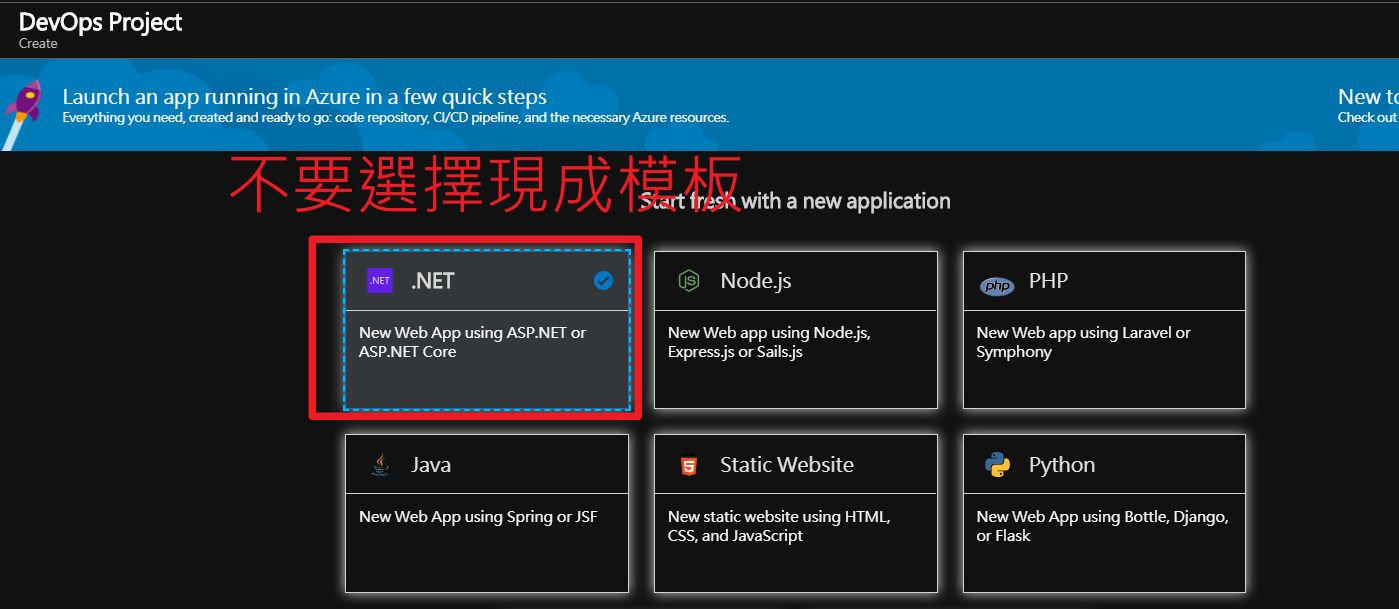Click 'Launch an app running in Azure' headline
The image size is (1399, 609).
[x=304, y=97]
